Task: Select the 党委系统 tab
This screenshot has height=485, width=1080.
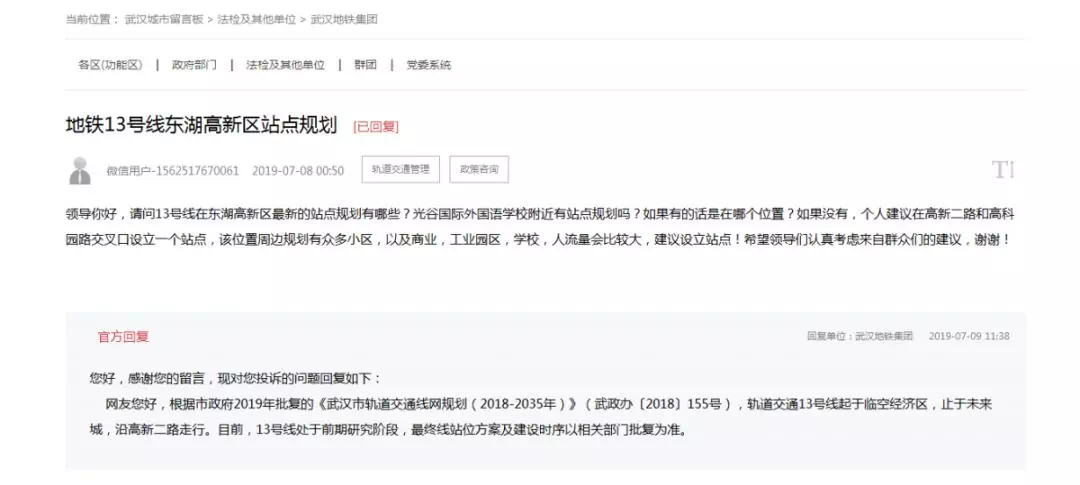Action: point(428,65)
